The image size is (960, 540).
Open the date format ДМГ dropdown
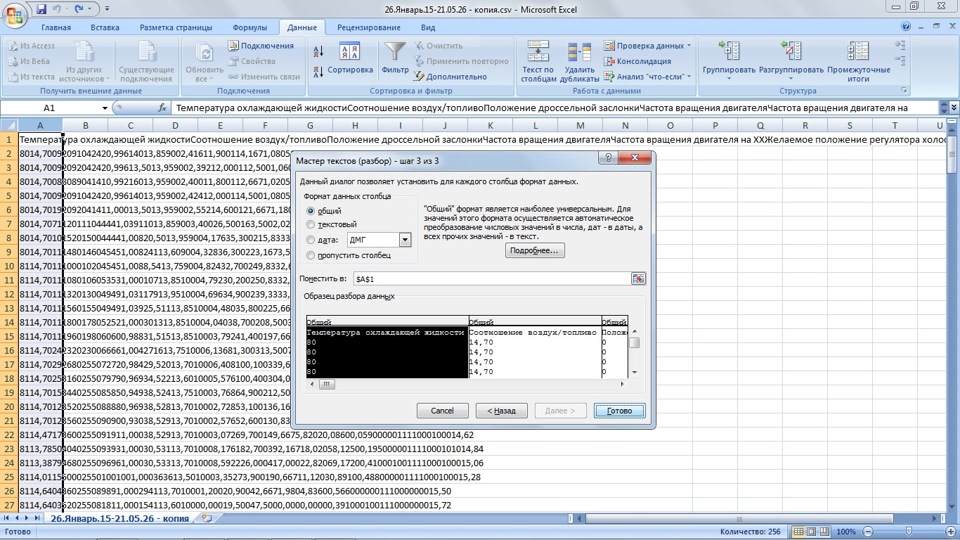pos(405,240)
